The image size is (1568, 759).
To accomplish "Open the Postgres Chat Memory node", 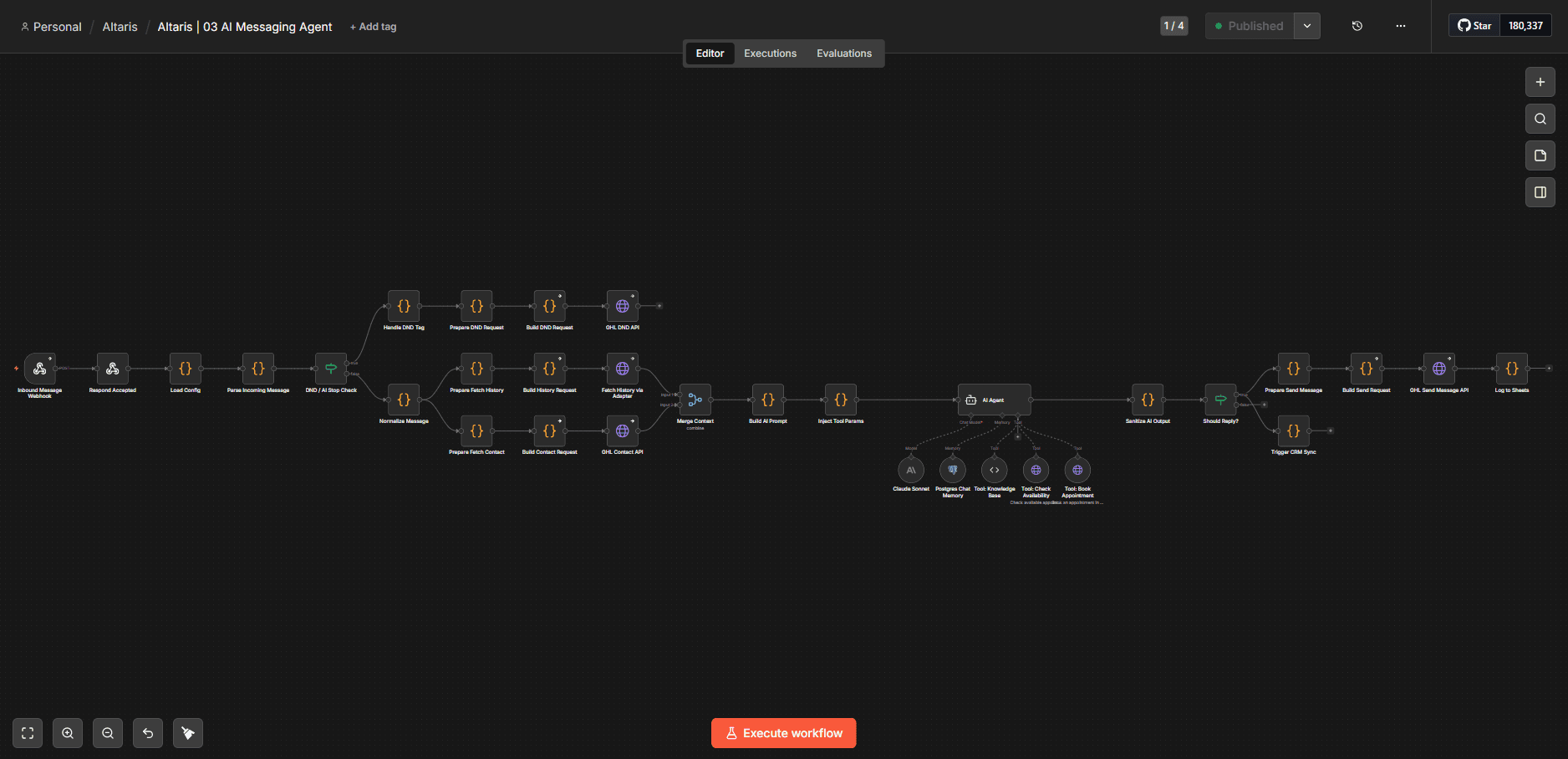I will [952, 470].
